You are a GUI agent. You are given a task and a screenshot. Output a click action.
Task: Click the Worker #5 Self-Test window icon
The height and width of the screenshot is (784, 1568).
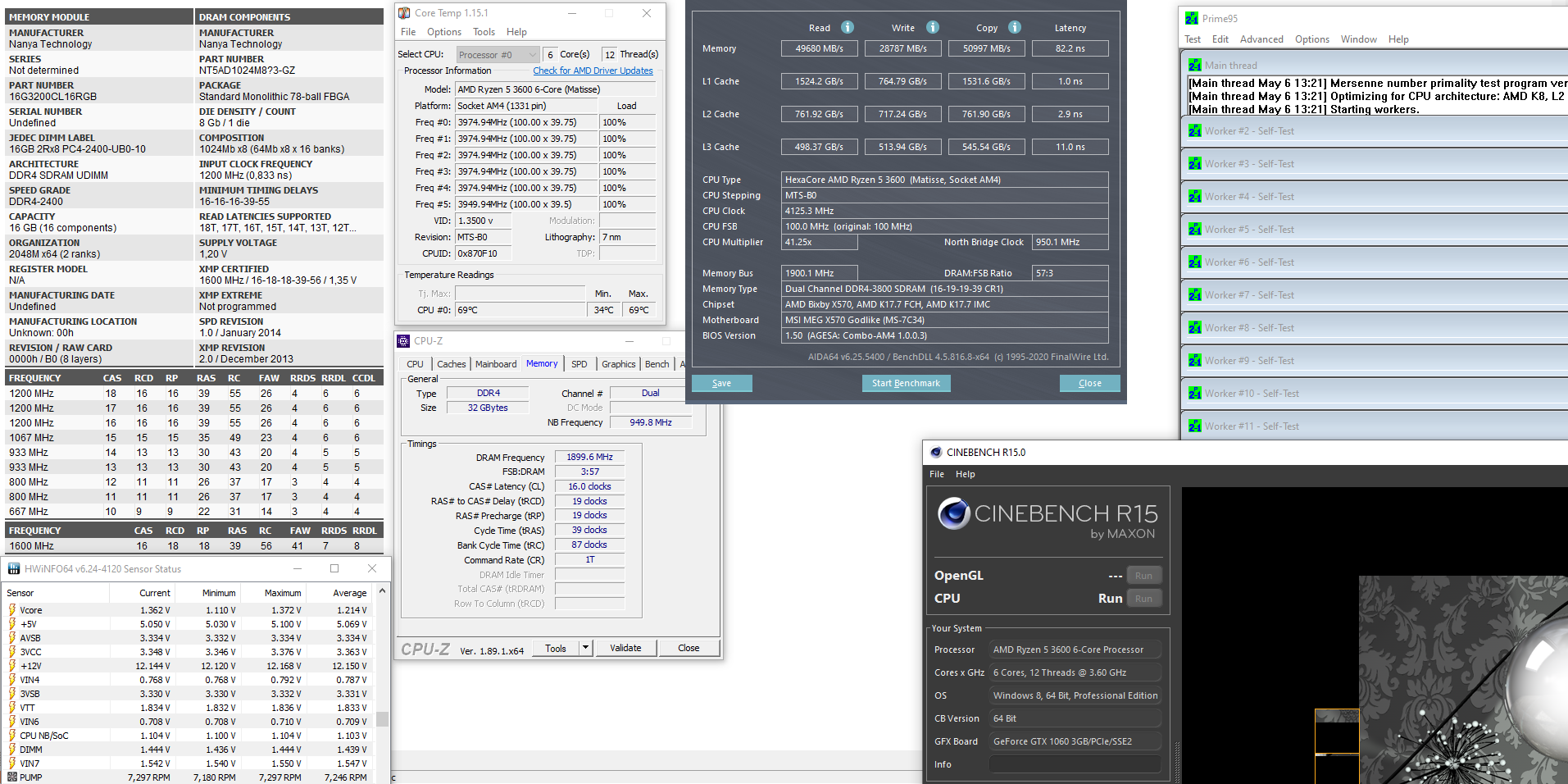pos(1195,230)
